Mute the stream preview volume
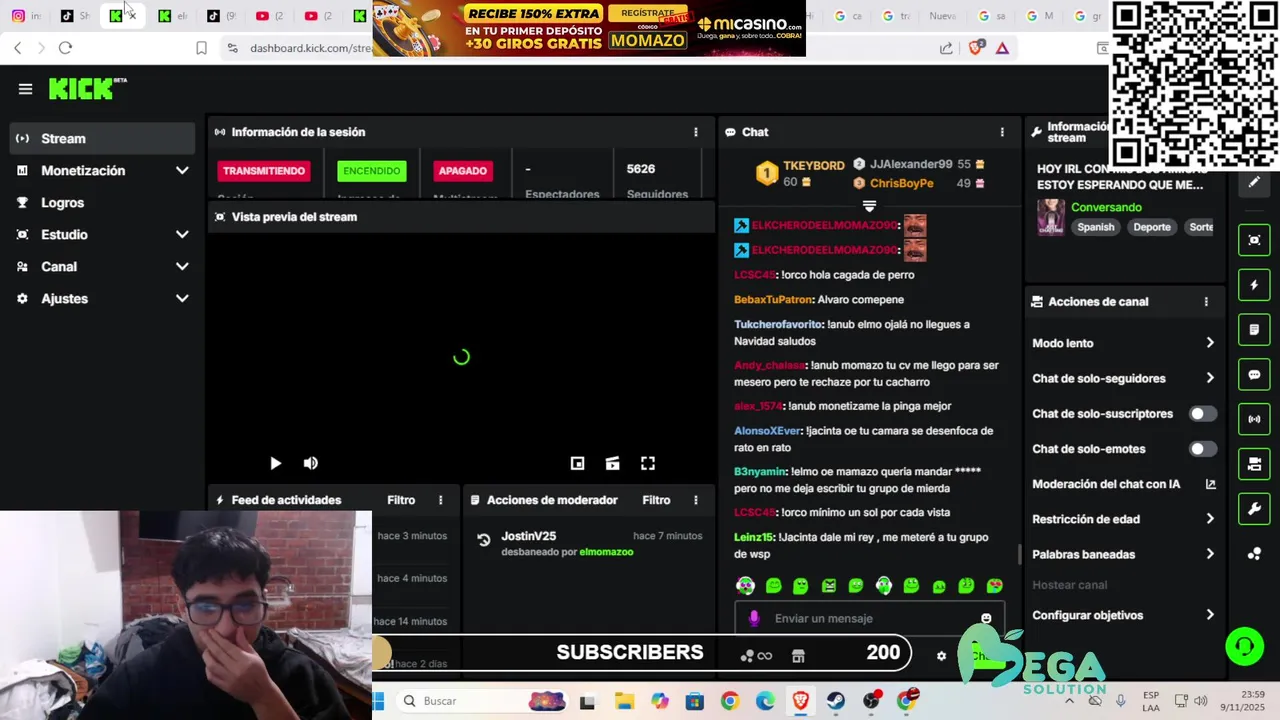The height and width of the screenshot is (720, 1280). pyautogui.click(x=311, y=463)
